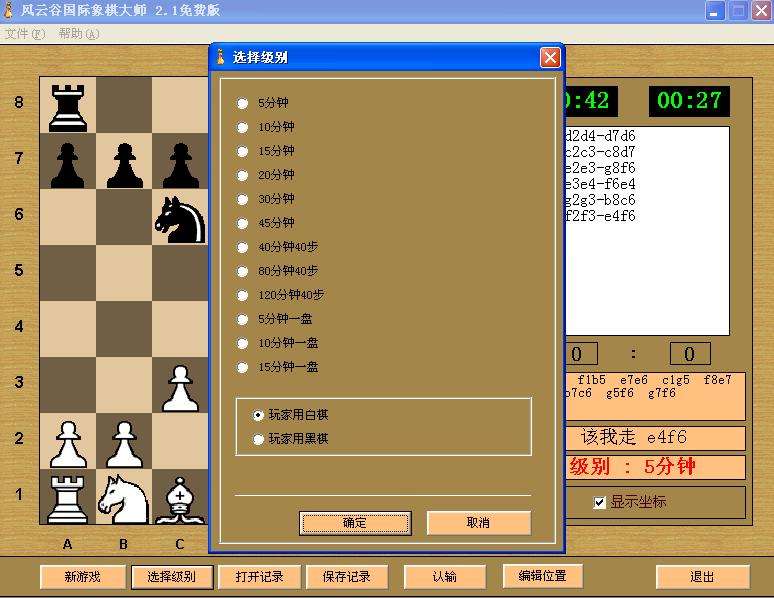This screenshot has height=598, width=774.
Task: Open the 文件 menu
Action: click(x=25, y=34)
